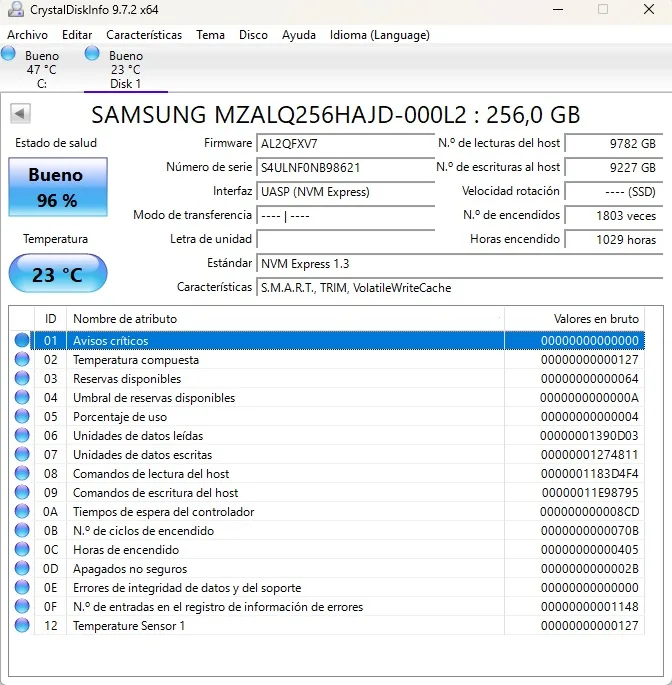The image size is (672, 685).
Task: Select the Horas de encendido attribute row
Action: pos(126,550)
